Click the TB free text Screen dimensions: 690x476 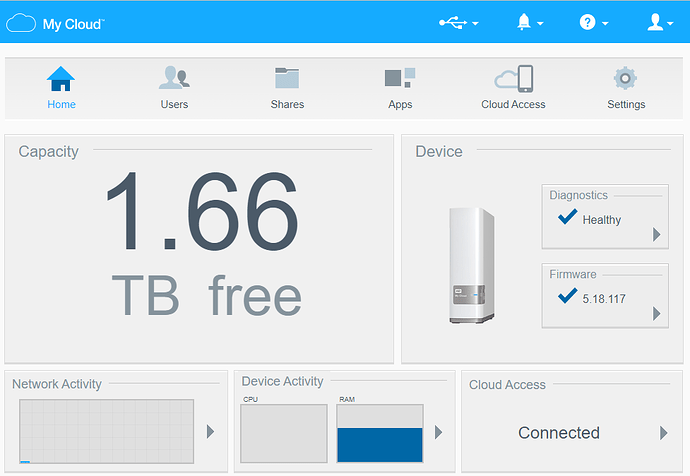point(206,295)
